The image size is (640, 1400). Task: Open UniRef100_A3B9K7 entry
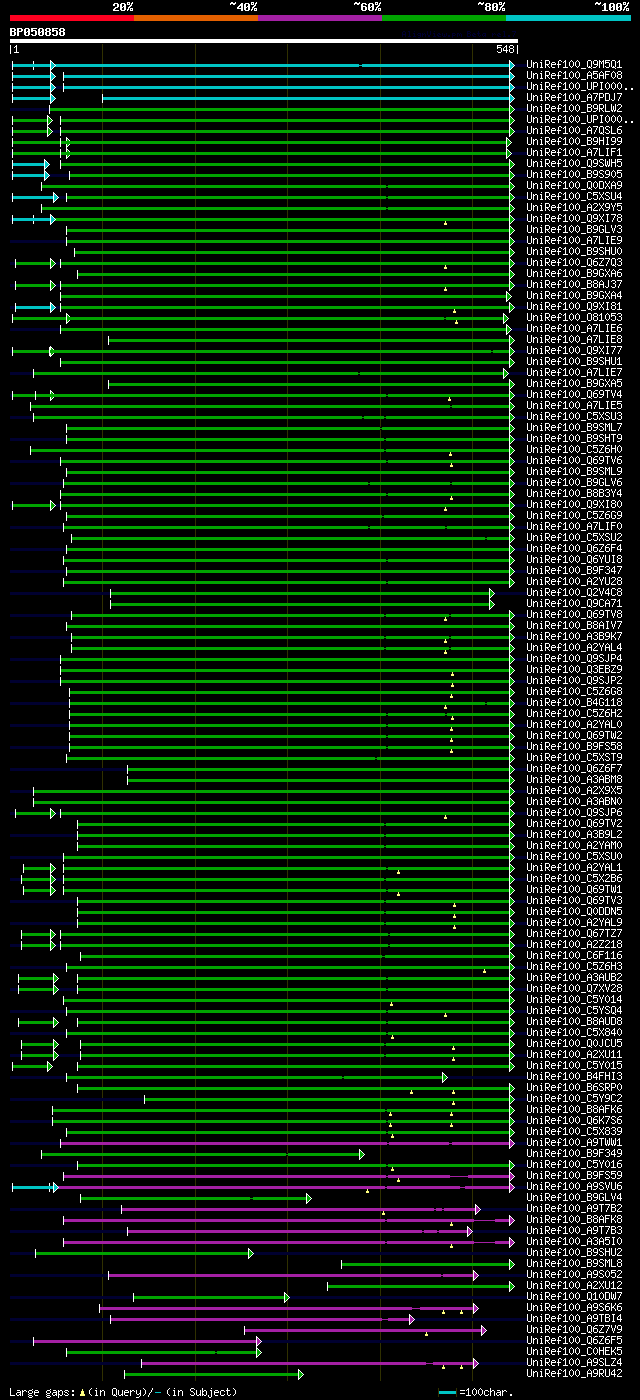coord(576,636)
